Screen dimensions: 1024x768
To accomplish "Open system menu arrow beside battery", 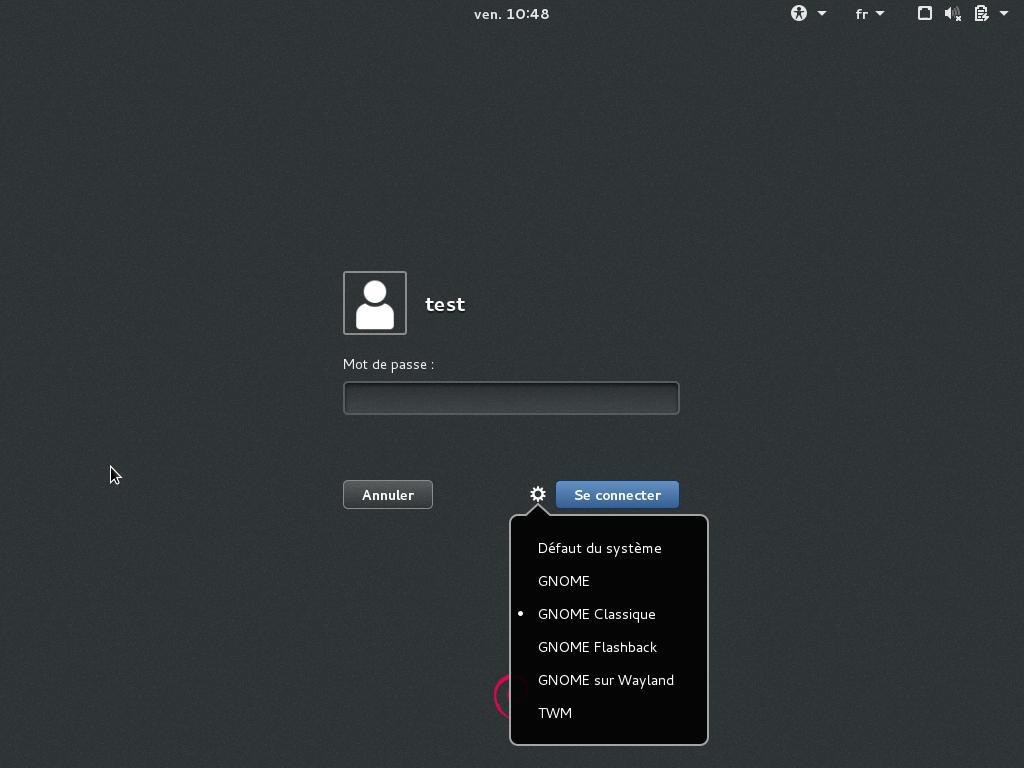I will [x=1004, y=14].
